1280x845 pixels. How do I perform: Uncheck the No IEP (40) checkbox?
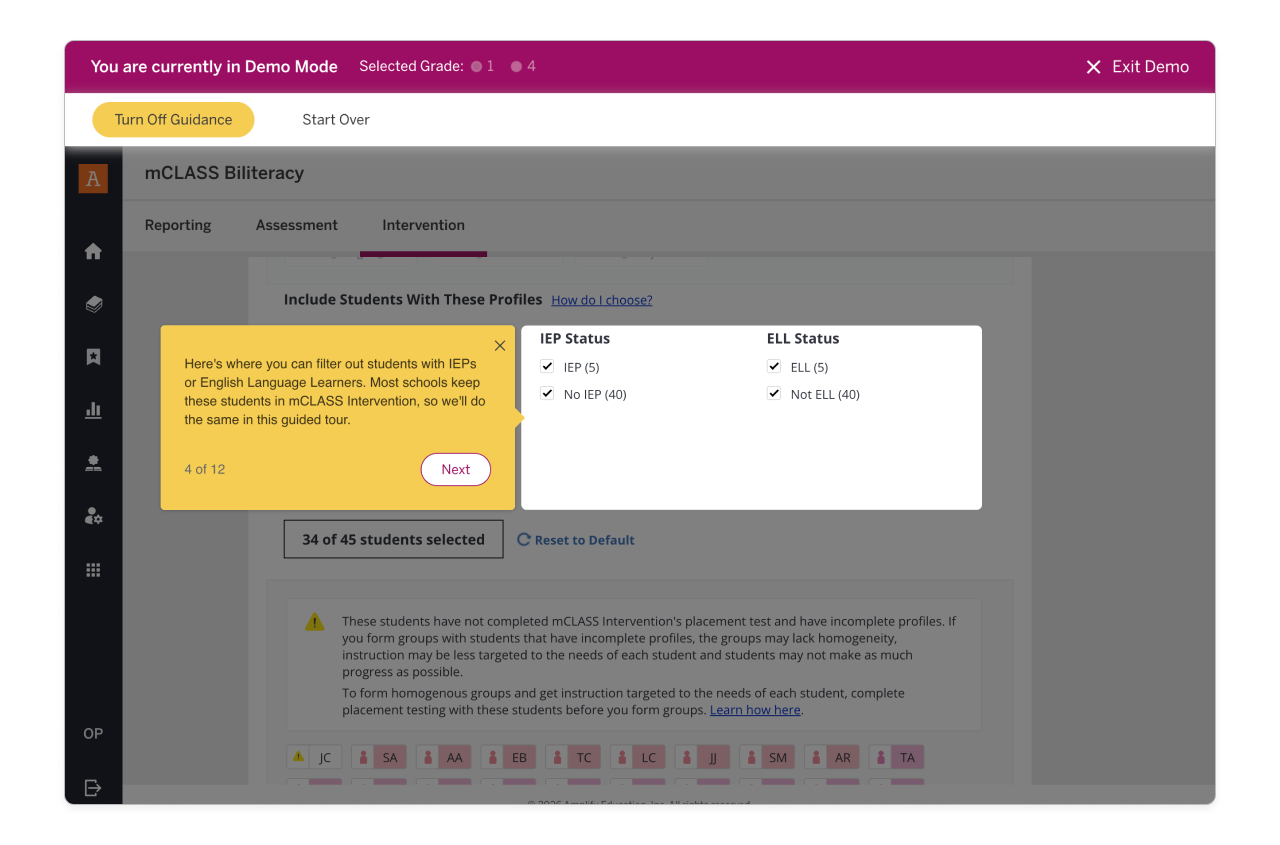pyautogui.click(x=547, y=394)
